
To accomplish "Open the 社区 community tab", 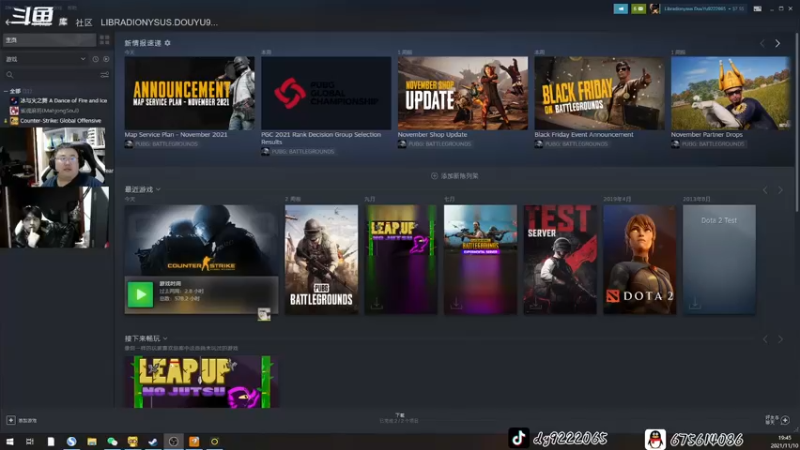I will point(84,22).
